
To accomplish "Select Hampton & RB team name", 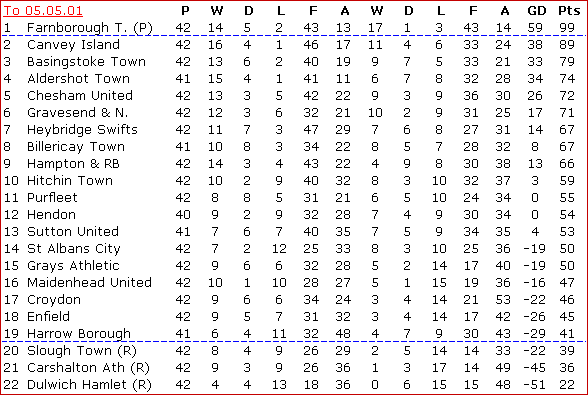I will 73,164.
